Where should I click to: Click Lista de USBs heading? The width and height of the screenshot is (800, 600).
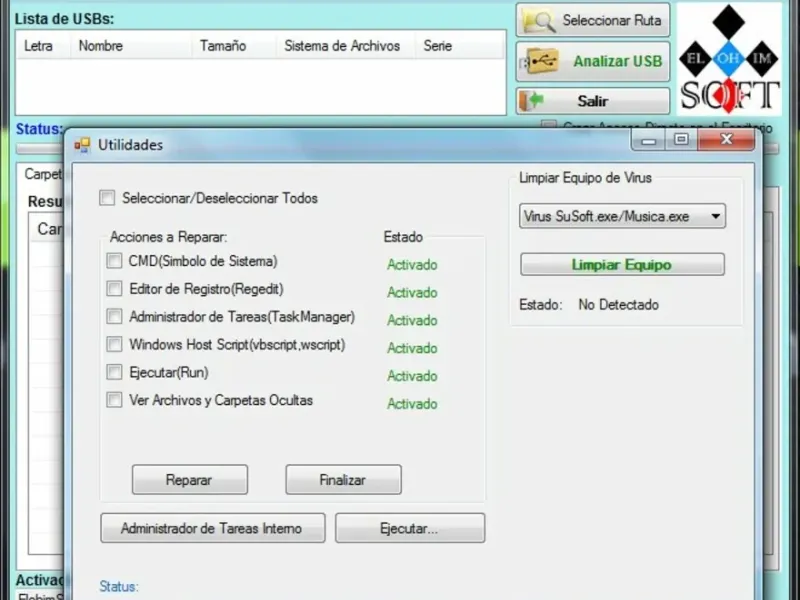pos(64,19)
